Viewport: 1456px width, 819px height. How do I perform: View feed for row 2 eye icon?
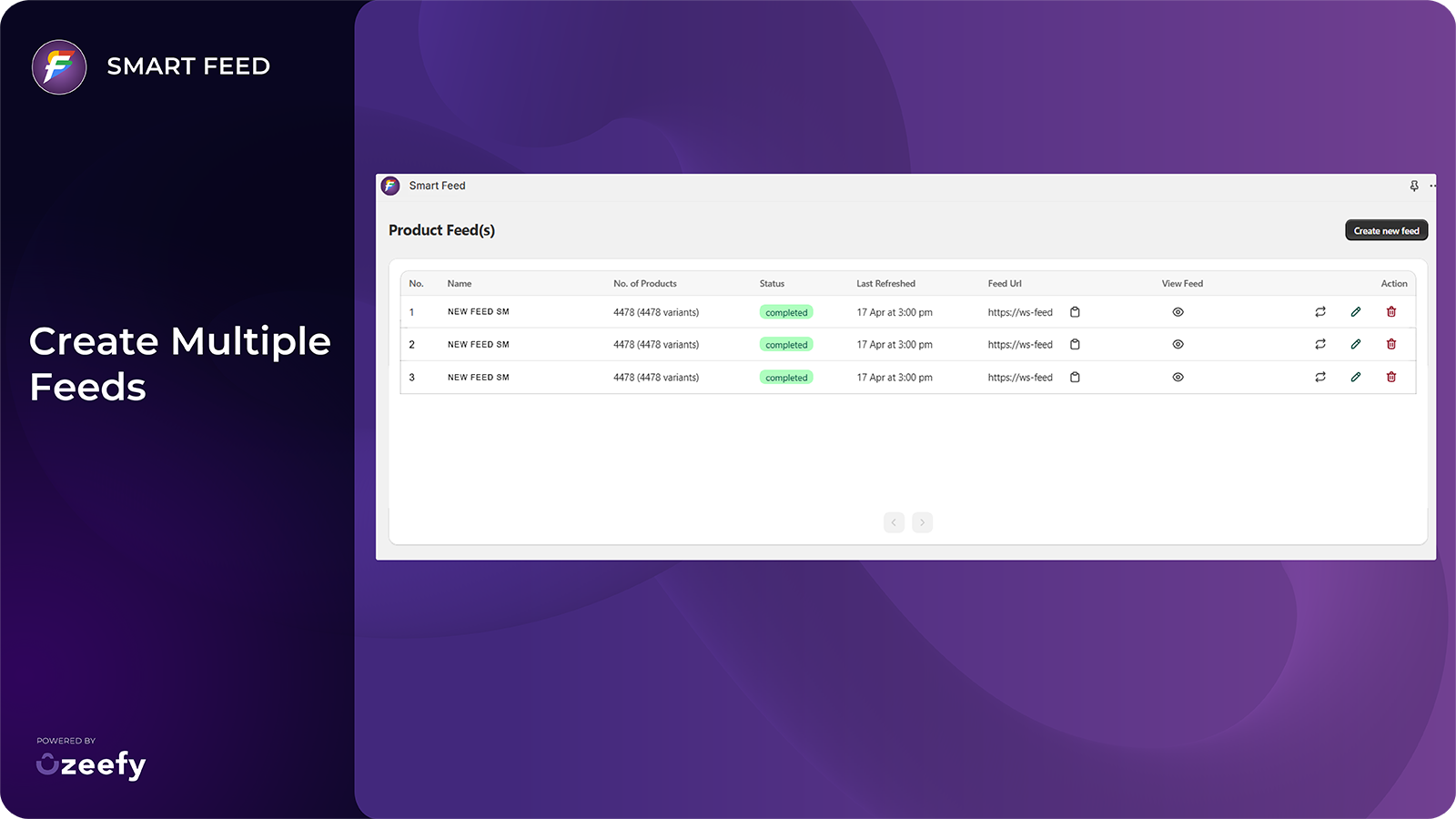point(1178,345)
